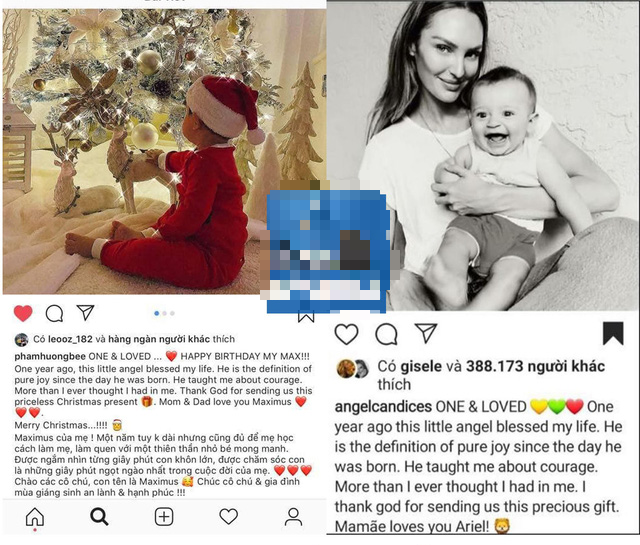The image size is (640, 545).
Task: Open the angelcandices username link
Action: tap(383, 407)
